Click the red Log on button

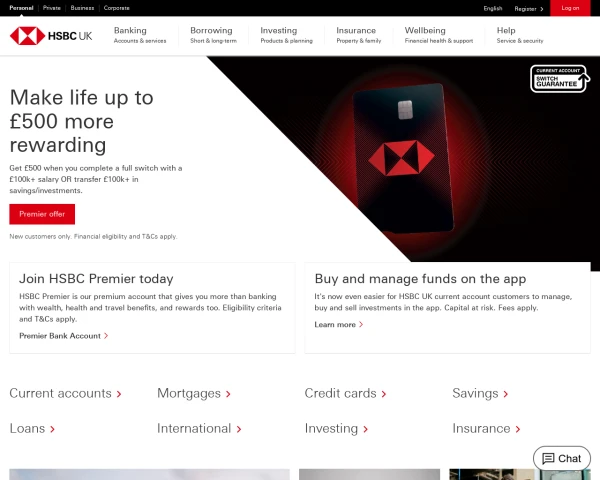click(570, 8)
